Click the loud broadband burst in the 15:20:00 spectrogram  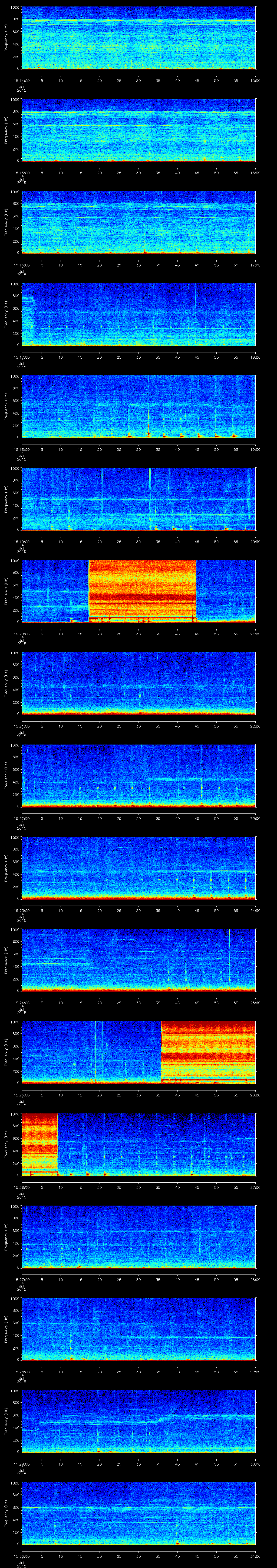point(143,591)
